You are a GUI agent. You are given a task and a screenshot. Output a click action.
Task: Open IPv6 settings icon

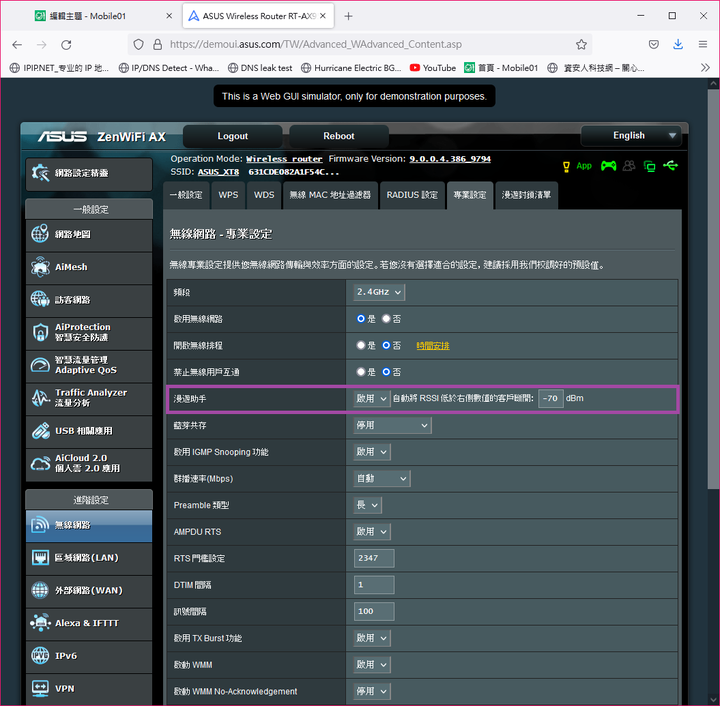pyautogui.click(x=40, y=656)
